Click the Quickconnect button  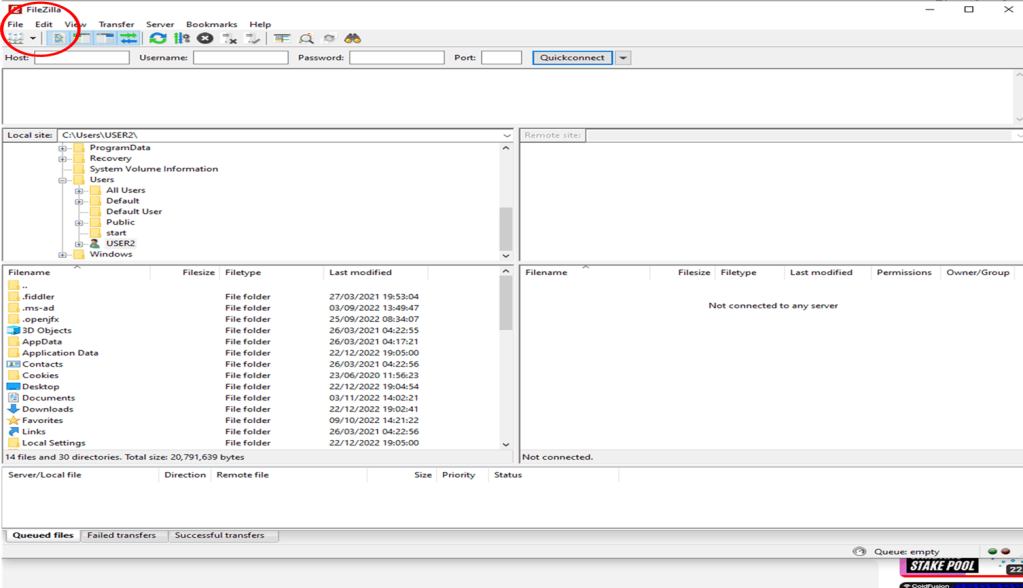572,58
